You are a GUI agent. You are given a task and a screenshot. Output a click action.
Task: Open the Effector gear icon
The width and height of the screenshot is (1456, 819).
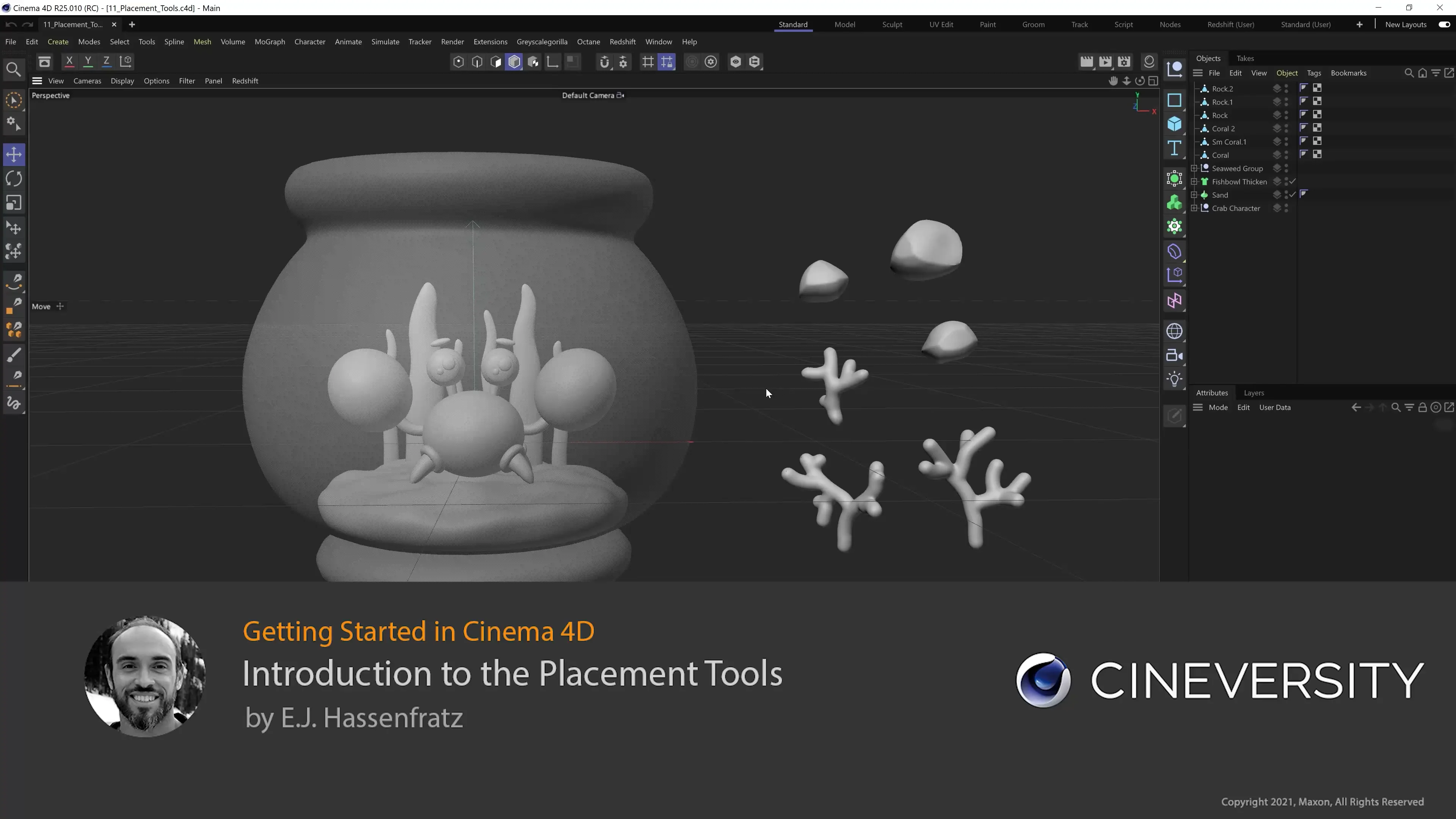click(x=1175, y=227)
